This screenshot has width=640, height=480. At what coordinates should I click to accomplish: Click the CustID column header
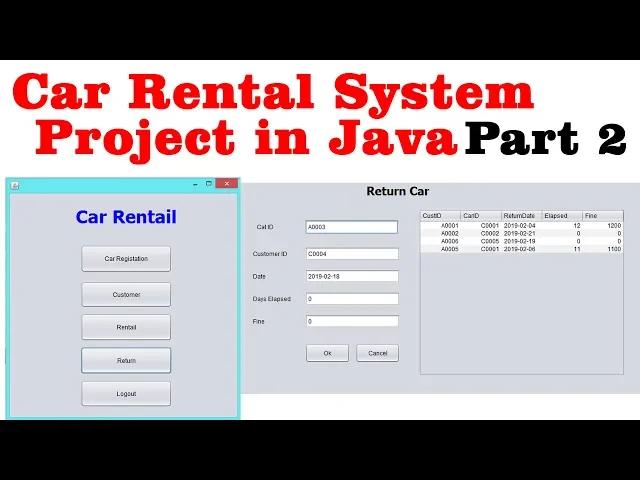click(x=441, y=216)
